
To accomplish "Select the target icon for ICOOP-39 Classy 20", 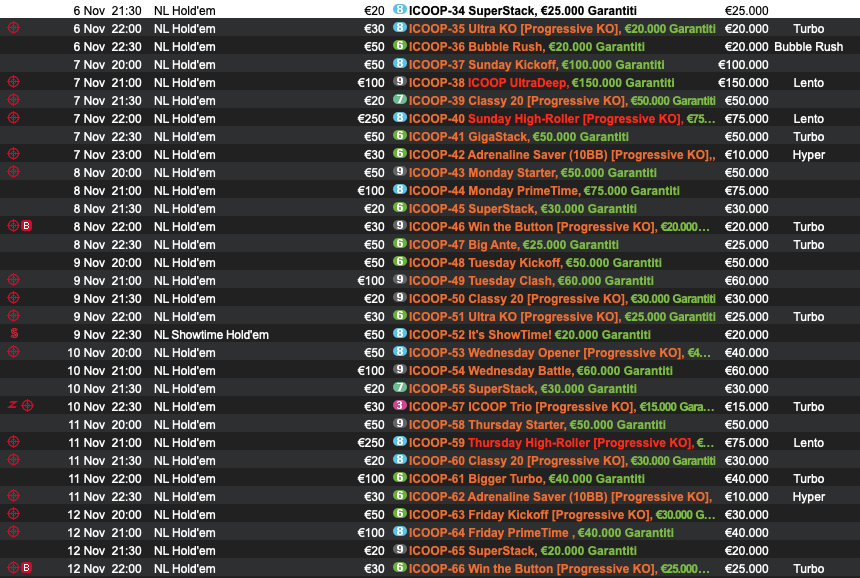I will pyautogui.click(x=14, y=100).
